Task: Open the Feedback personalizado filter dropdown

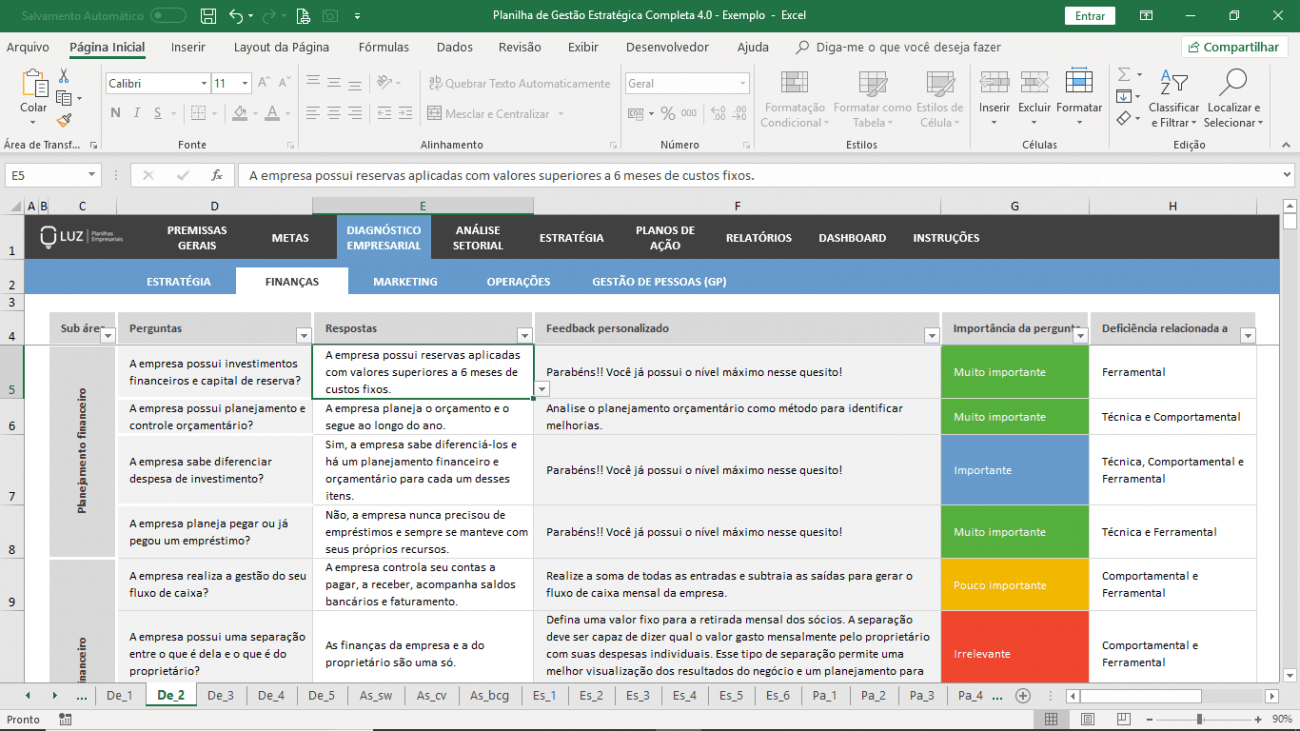Action: (931, 336)
